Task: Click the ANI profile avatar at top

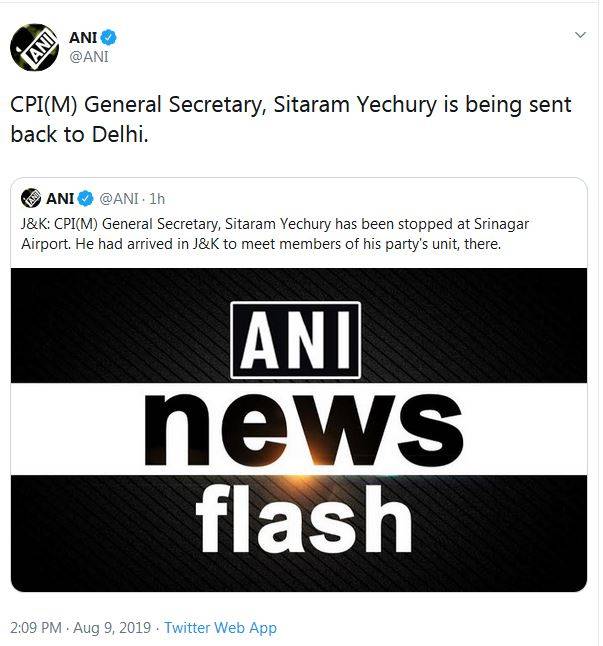Action: pos(35,45)
